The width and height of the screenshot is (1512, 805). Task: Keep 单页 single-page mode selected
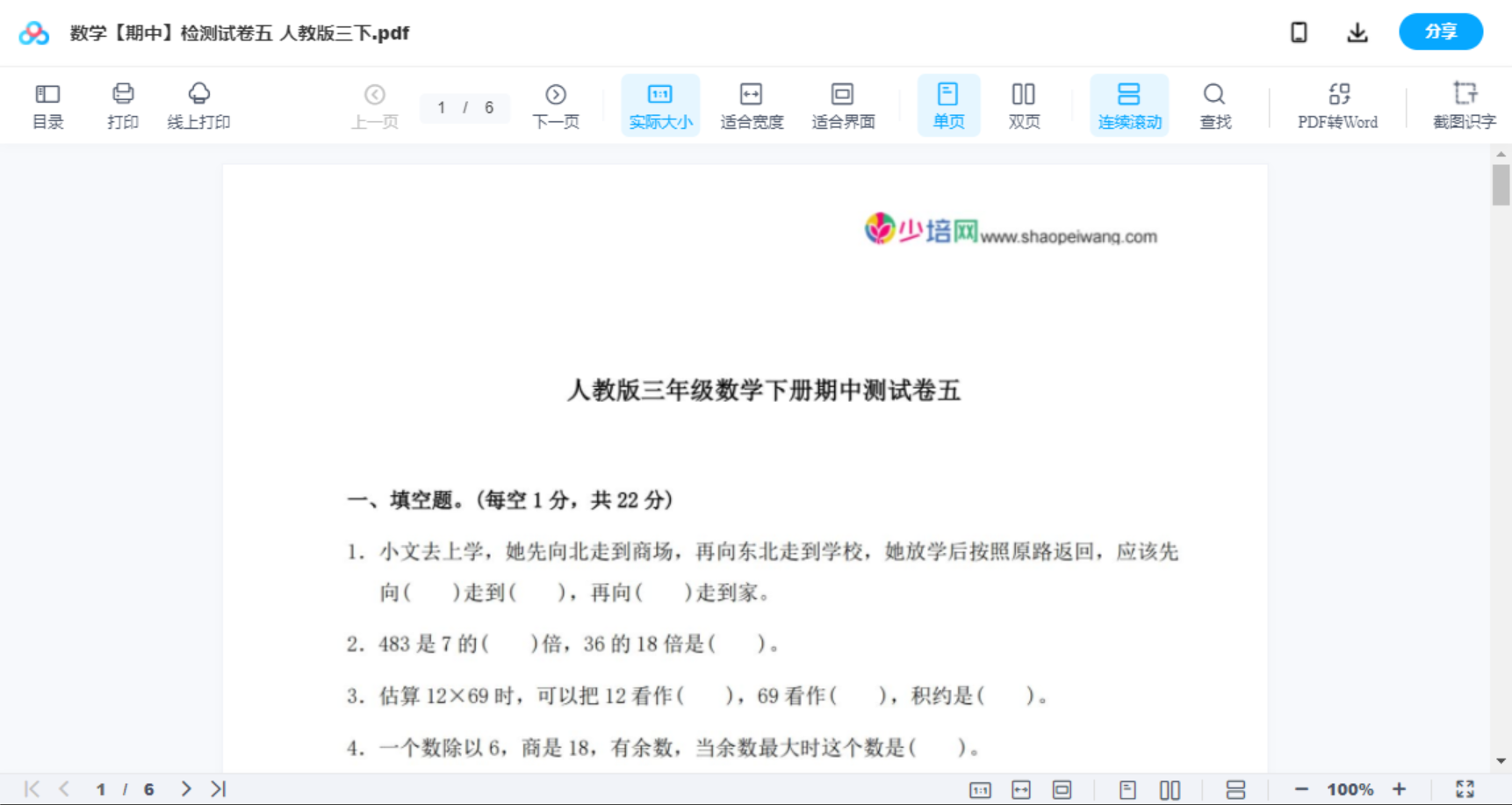[947, 104]
